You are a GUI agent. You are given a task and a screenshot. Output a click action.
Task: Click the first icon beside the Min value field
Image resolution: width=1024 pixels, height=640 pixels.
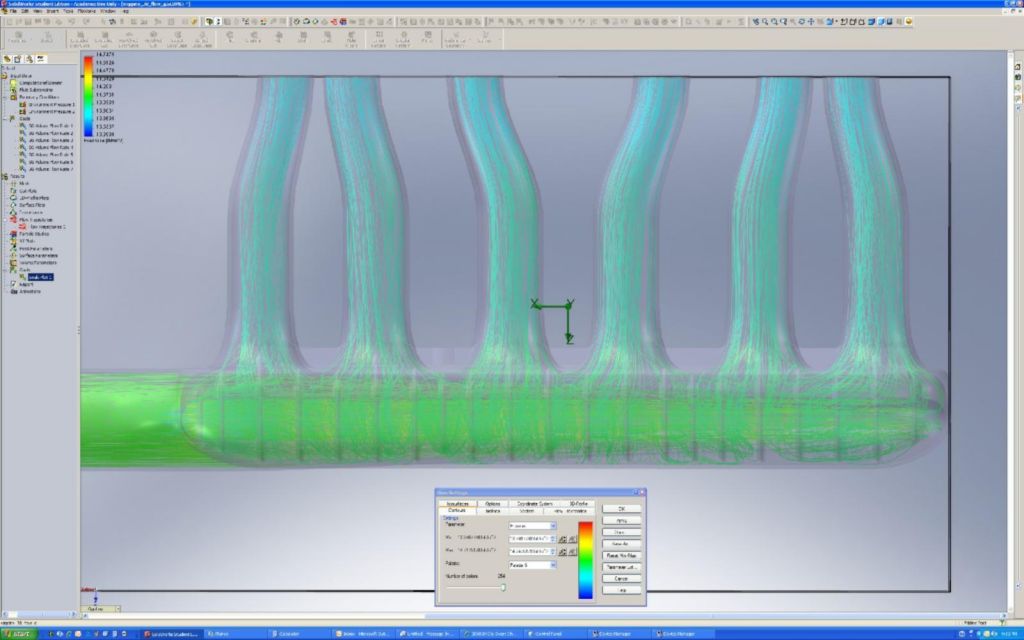[x=564, y=538]
